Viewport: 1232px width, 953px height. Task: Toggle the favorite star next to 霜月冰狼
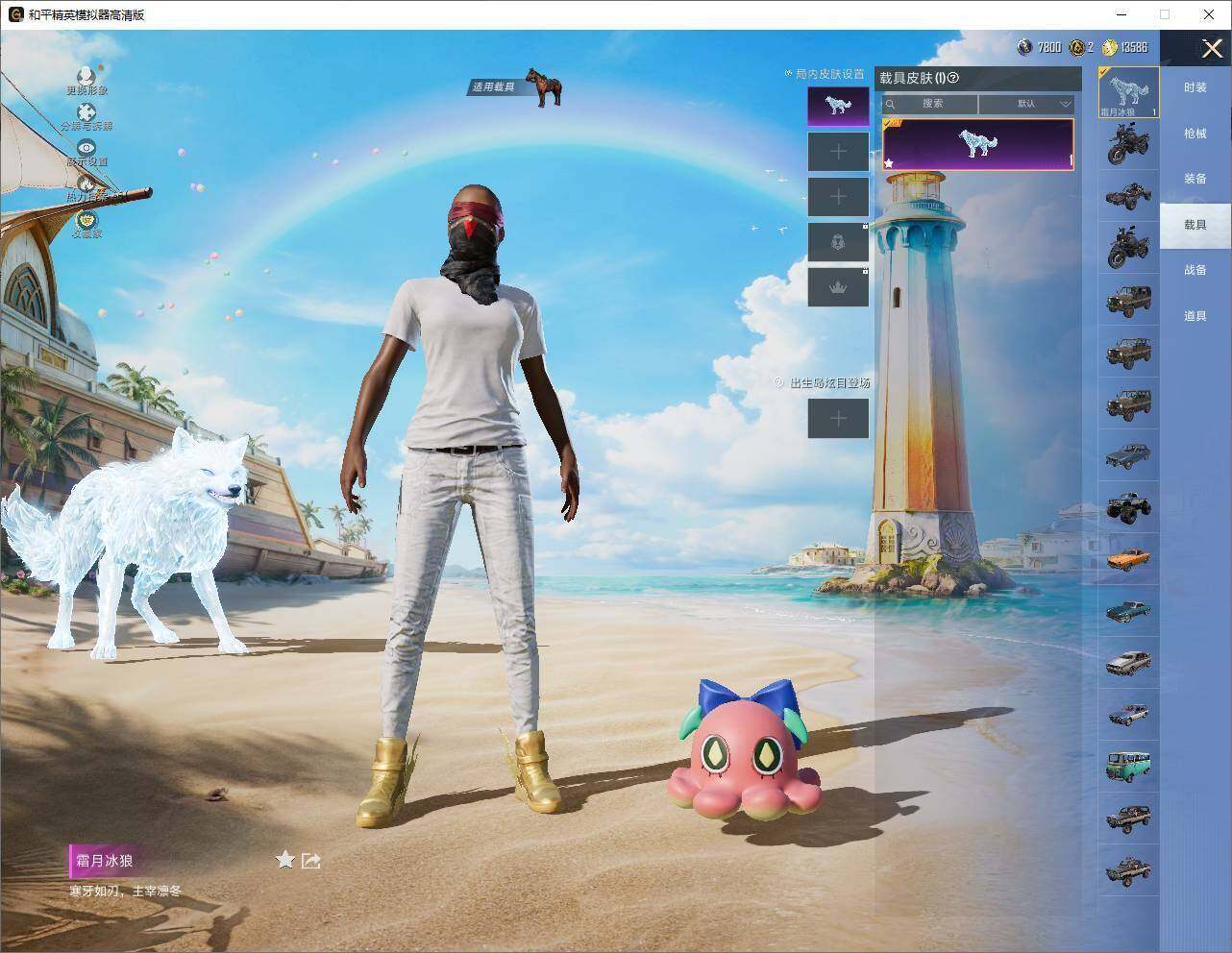[285, 860]
